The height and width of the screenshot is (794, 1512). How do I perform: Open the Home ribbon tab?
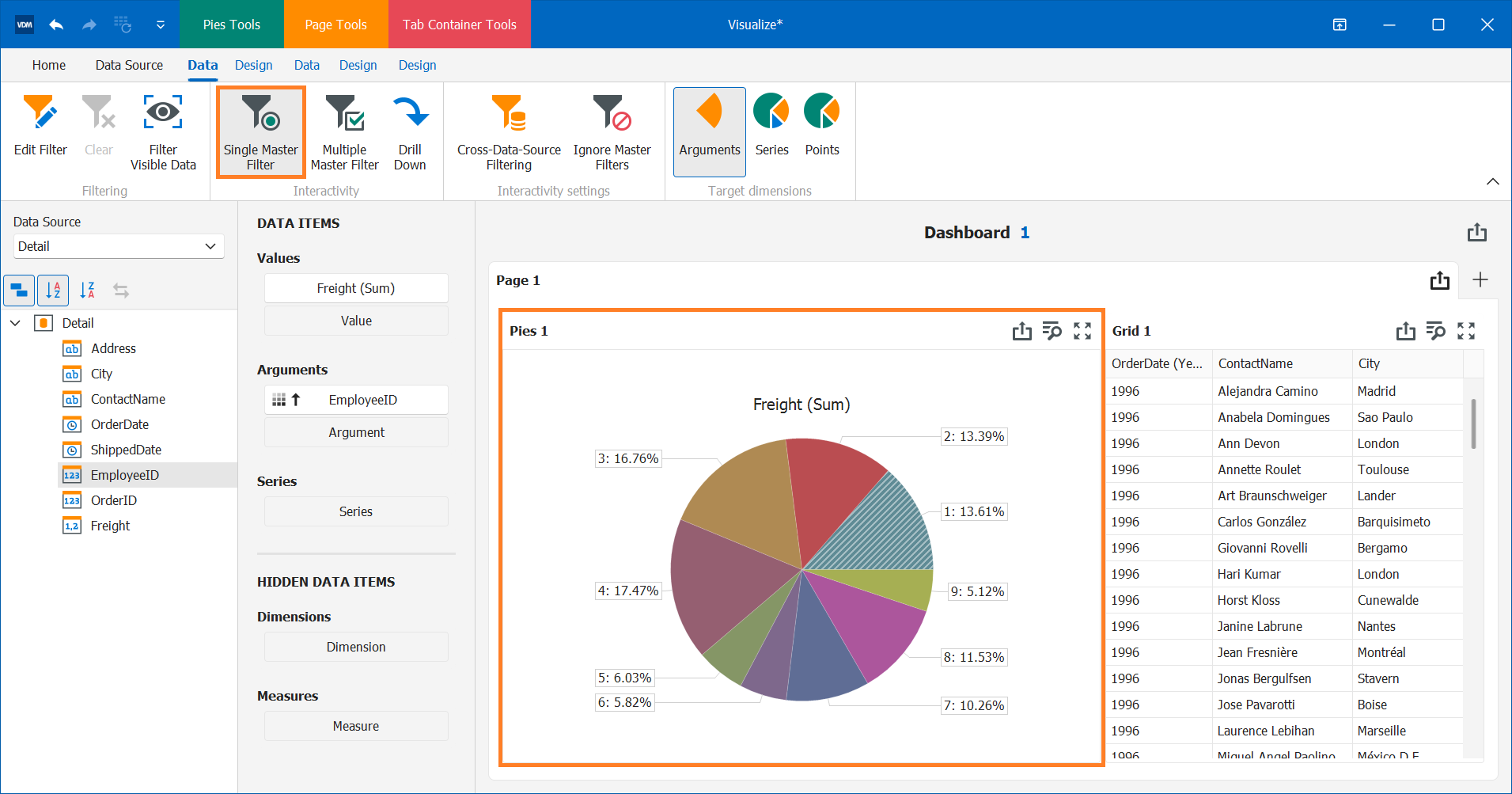tap(48, 65)
